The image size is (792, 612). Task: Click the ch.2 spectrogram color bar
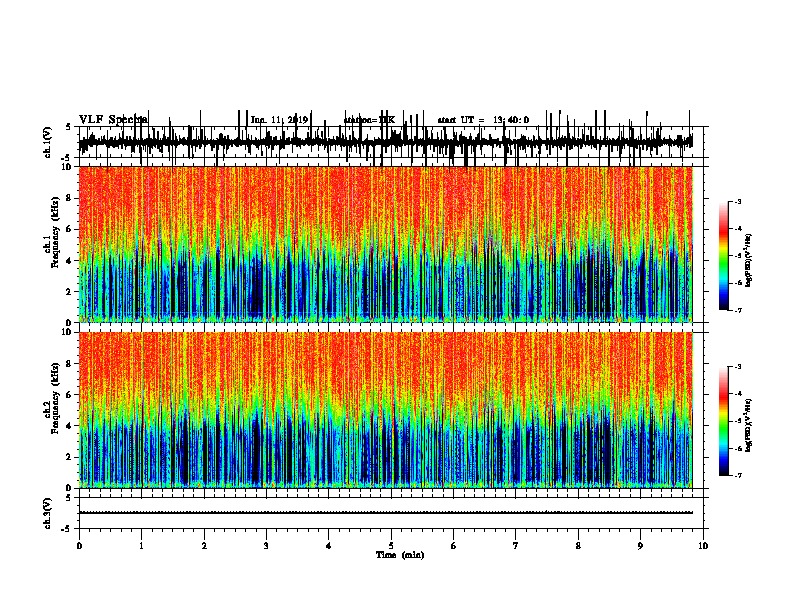(x=724, y=421)
